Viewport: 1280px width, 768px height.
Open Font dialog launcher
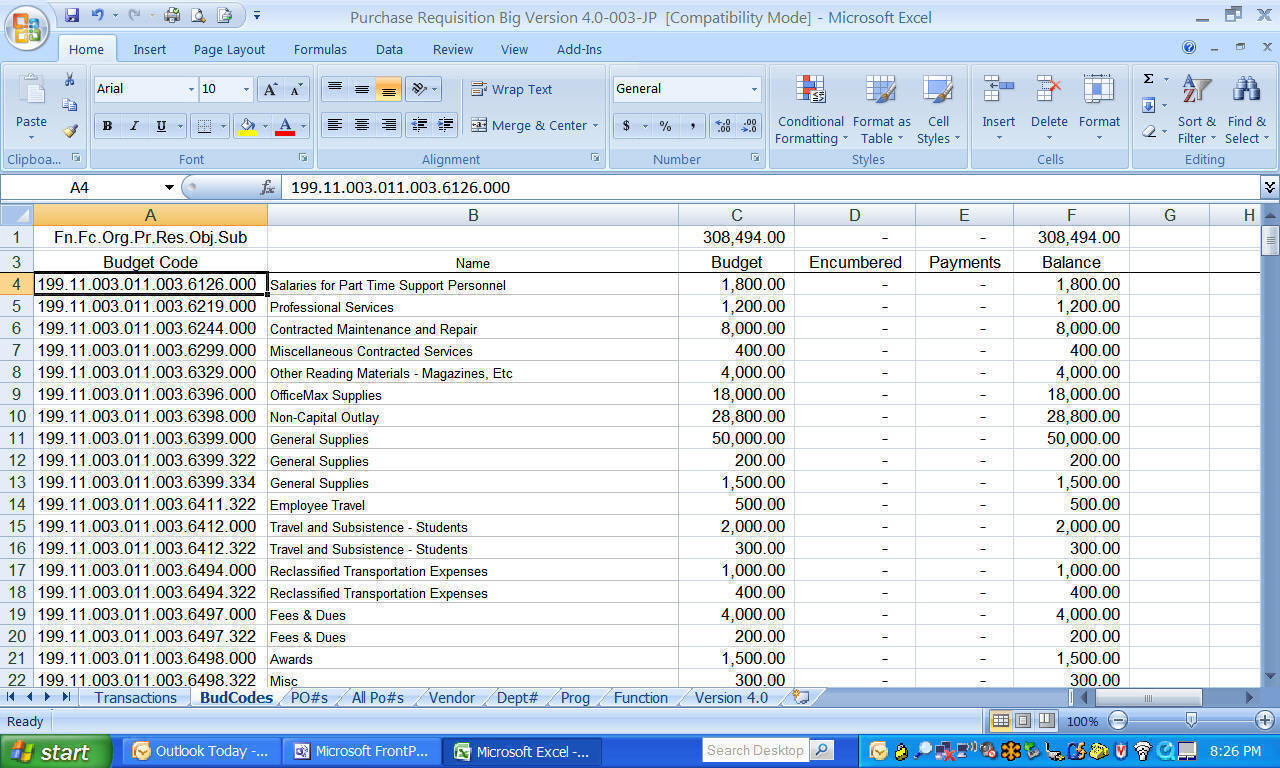(303, 158)
